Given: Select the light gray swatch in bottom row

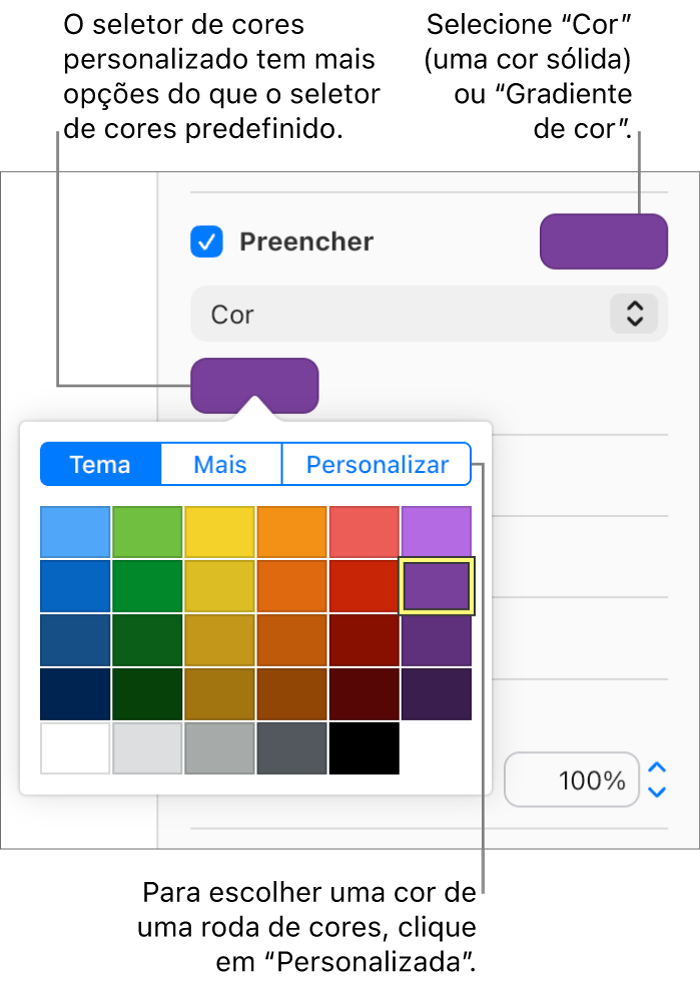Looking at the screenshot, I should point(147,748).
